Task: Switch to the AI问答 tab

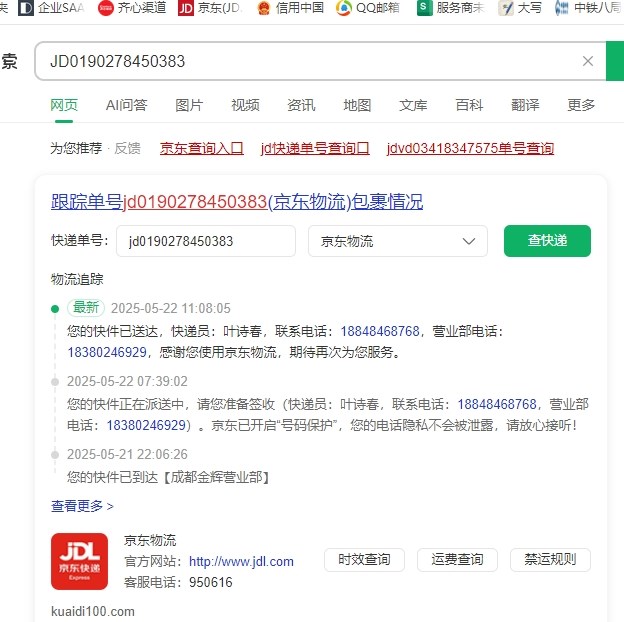Action: point(127,105)
